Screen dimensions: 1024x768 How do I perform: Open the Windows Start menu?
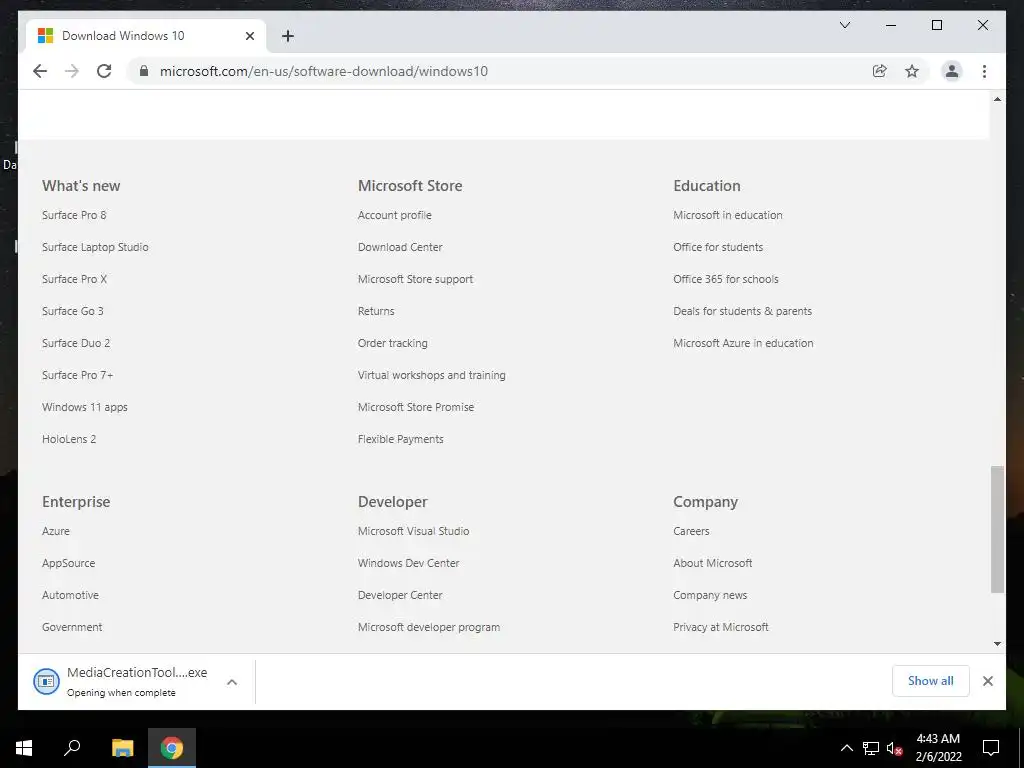pyautogui.click(x=24, y=748)
